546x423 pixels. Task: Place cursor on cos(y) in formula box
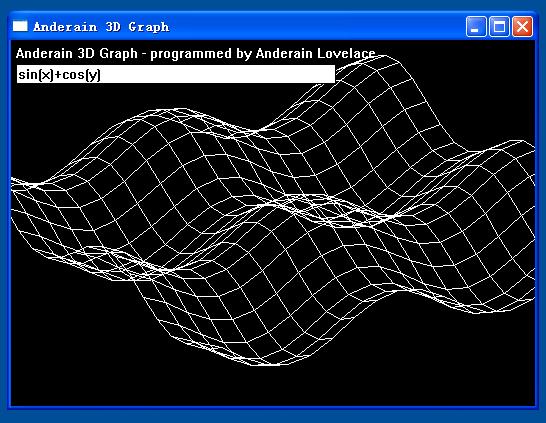pyautogui.click(x=83, y=75)
